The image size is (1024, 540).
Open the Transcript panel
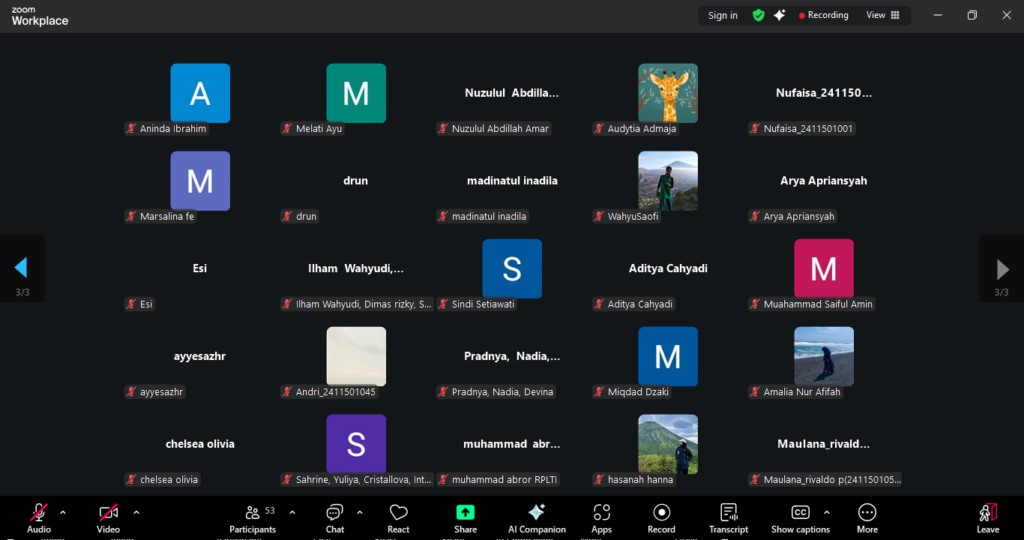[728, 517]
